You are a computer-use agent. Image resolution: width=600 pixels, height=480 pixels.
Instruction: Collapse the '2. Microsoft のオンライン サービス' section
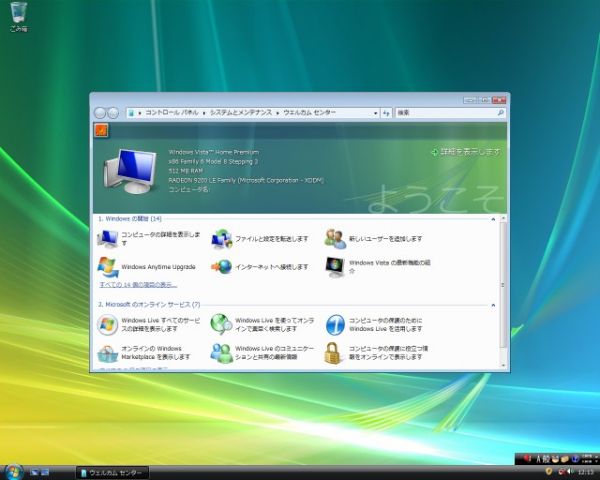493,304
